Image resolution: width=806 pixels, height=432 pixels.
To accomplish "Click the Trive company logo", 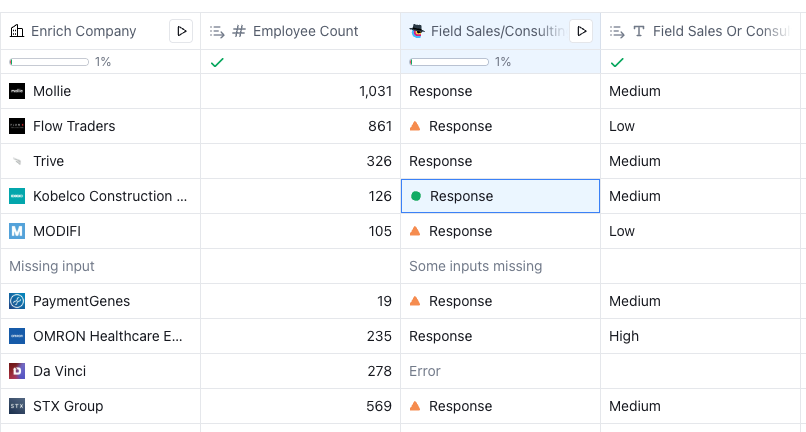I will click(x=17, y=161).
